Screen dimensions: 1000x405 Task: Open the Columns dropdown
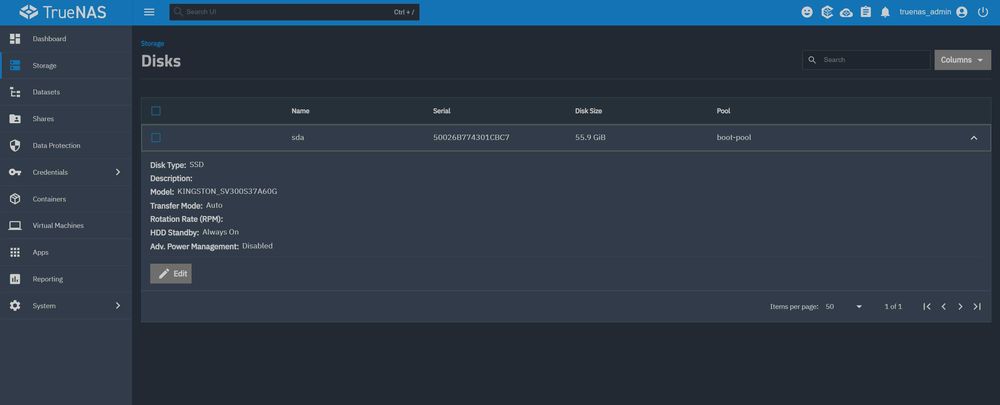coord(962,60)
